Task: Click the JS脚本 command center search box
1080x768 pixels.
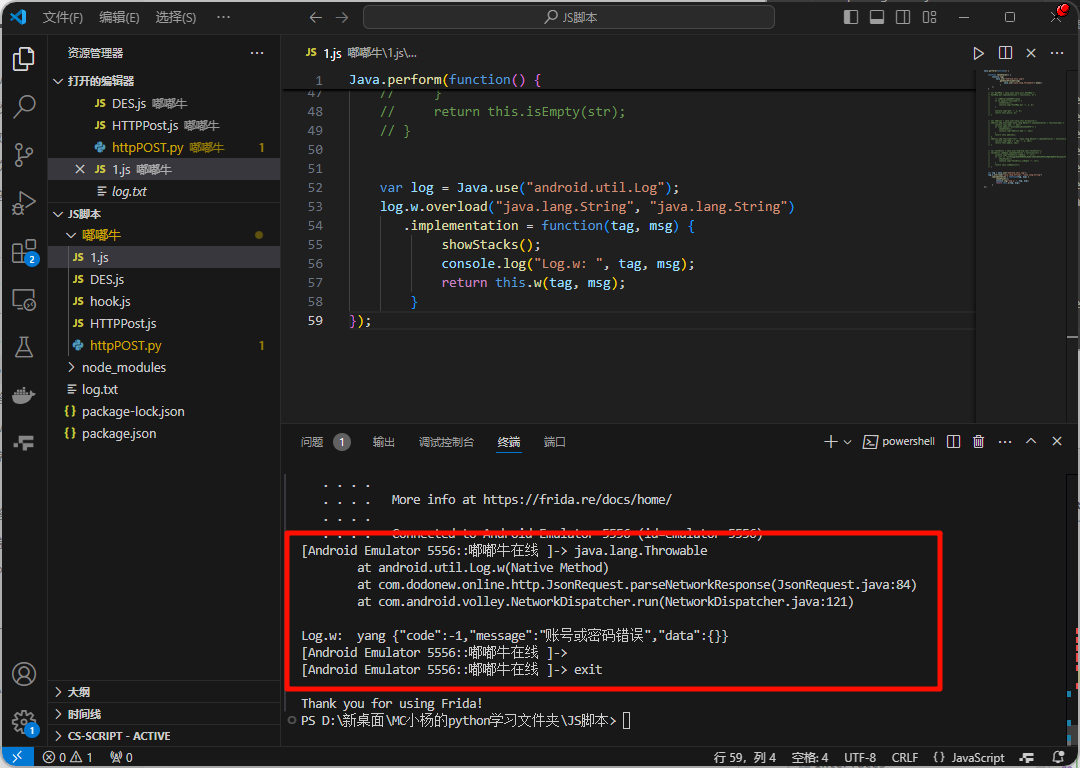Action: 568,17
